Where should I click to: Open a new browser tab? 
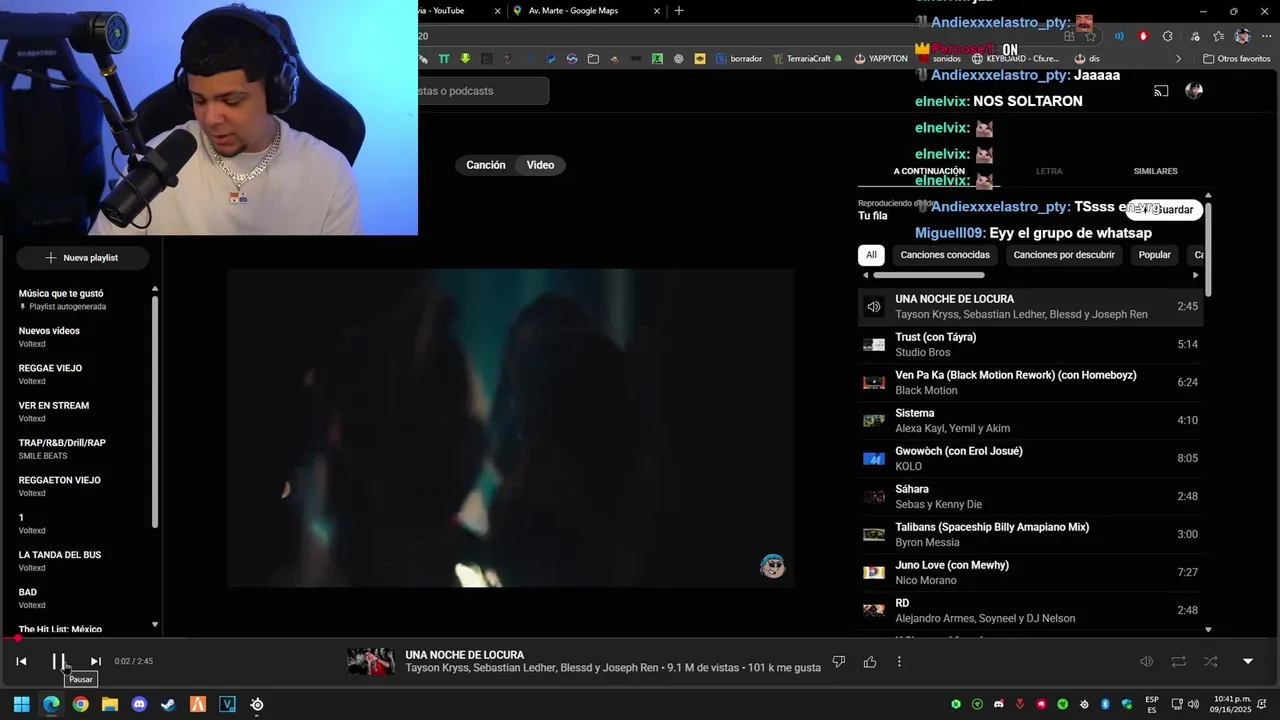tap(679, 11)
